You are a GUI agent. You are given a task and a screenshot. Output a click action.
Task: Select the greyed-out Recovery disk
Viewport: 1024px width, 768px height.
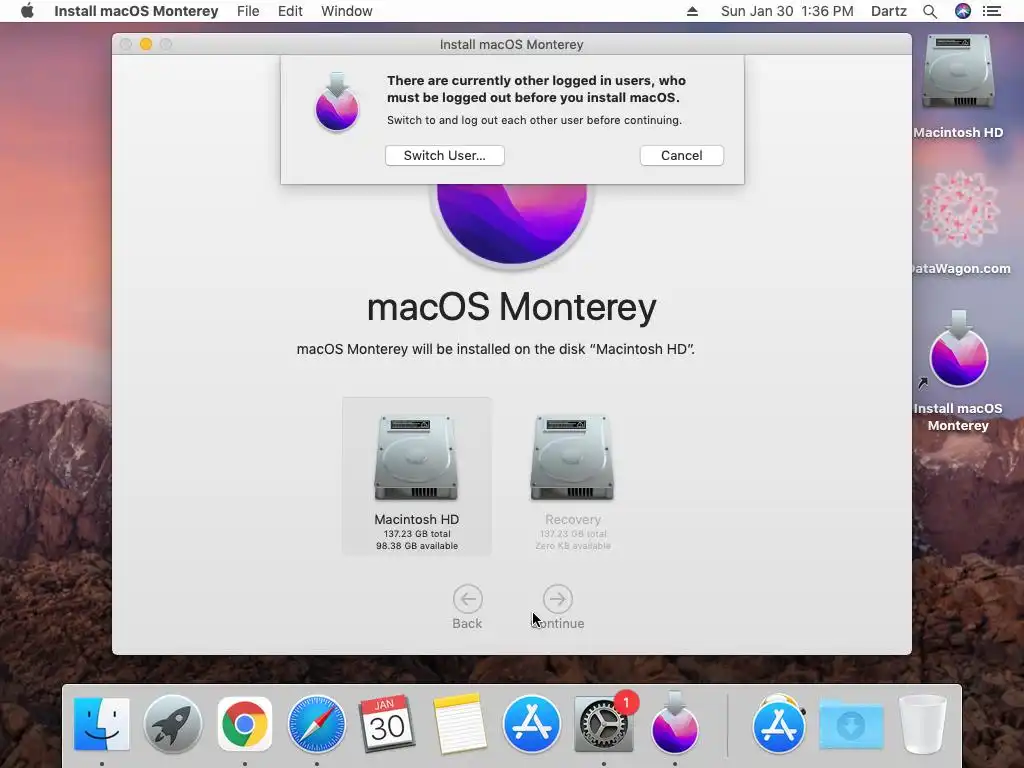coord(573,481)
